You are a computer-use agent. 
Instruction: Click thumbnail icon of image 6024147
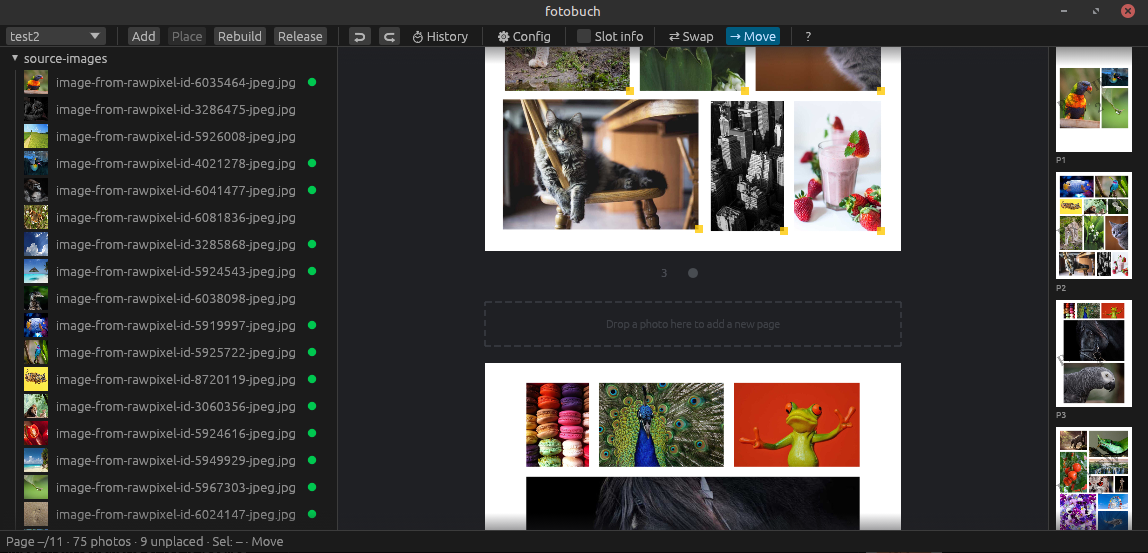point(36,514)
